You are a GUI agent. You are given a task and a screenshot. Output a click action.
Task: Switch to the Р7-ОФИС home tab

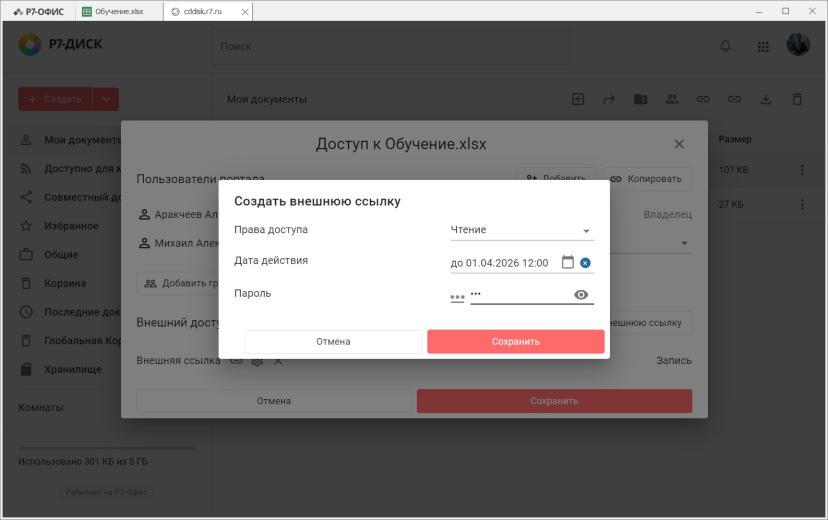click(x=39, y=12)
